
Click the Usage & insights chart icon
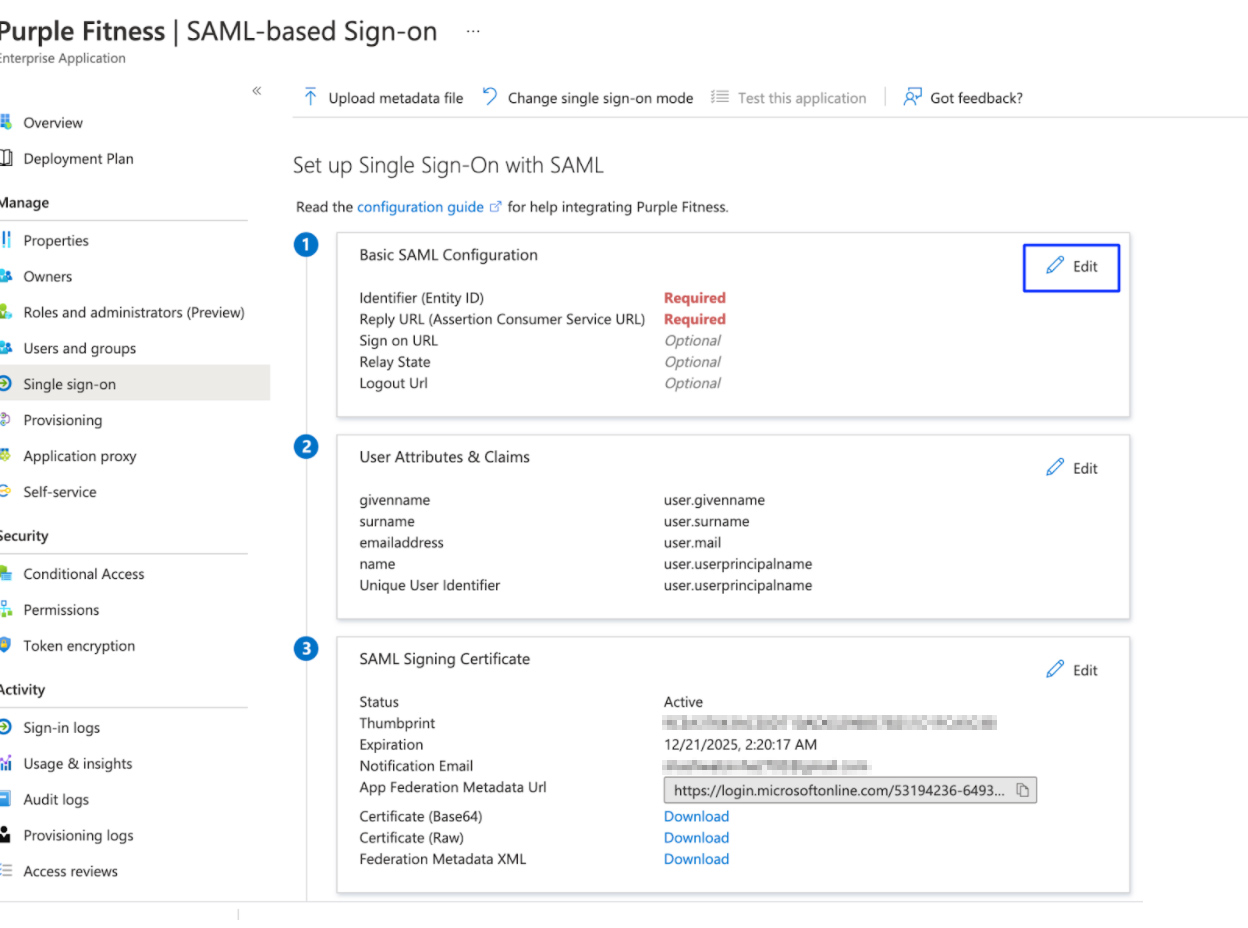(x=6, y=763)
